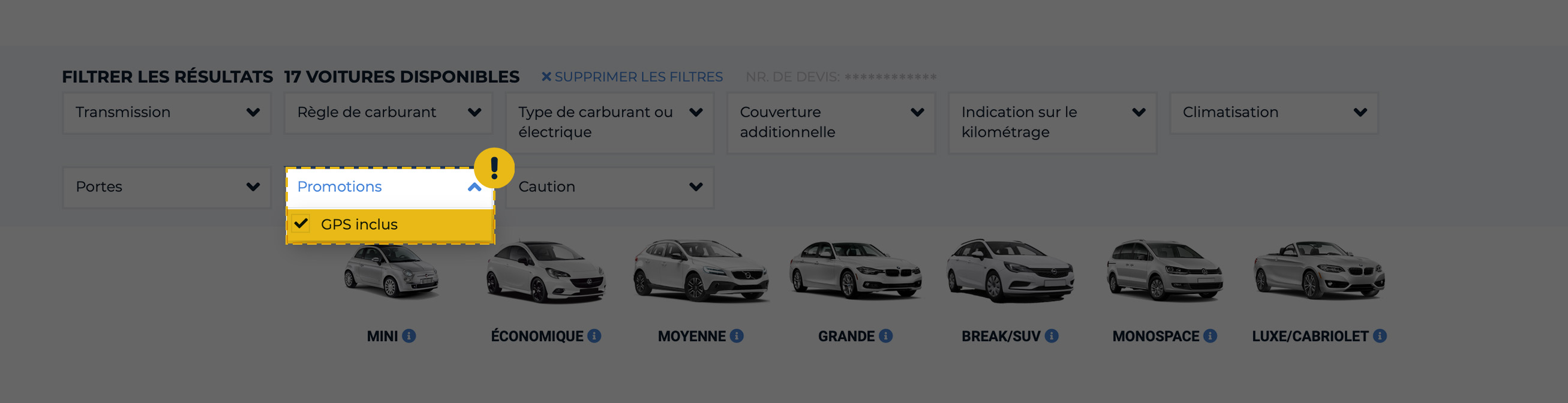Viewport: 1568px width, 403px height.
Task: Select the Mini car thumbnail
Action: click(x=391, y=272)
